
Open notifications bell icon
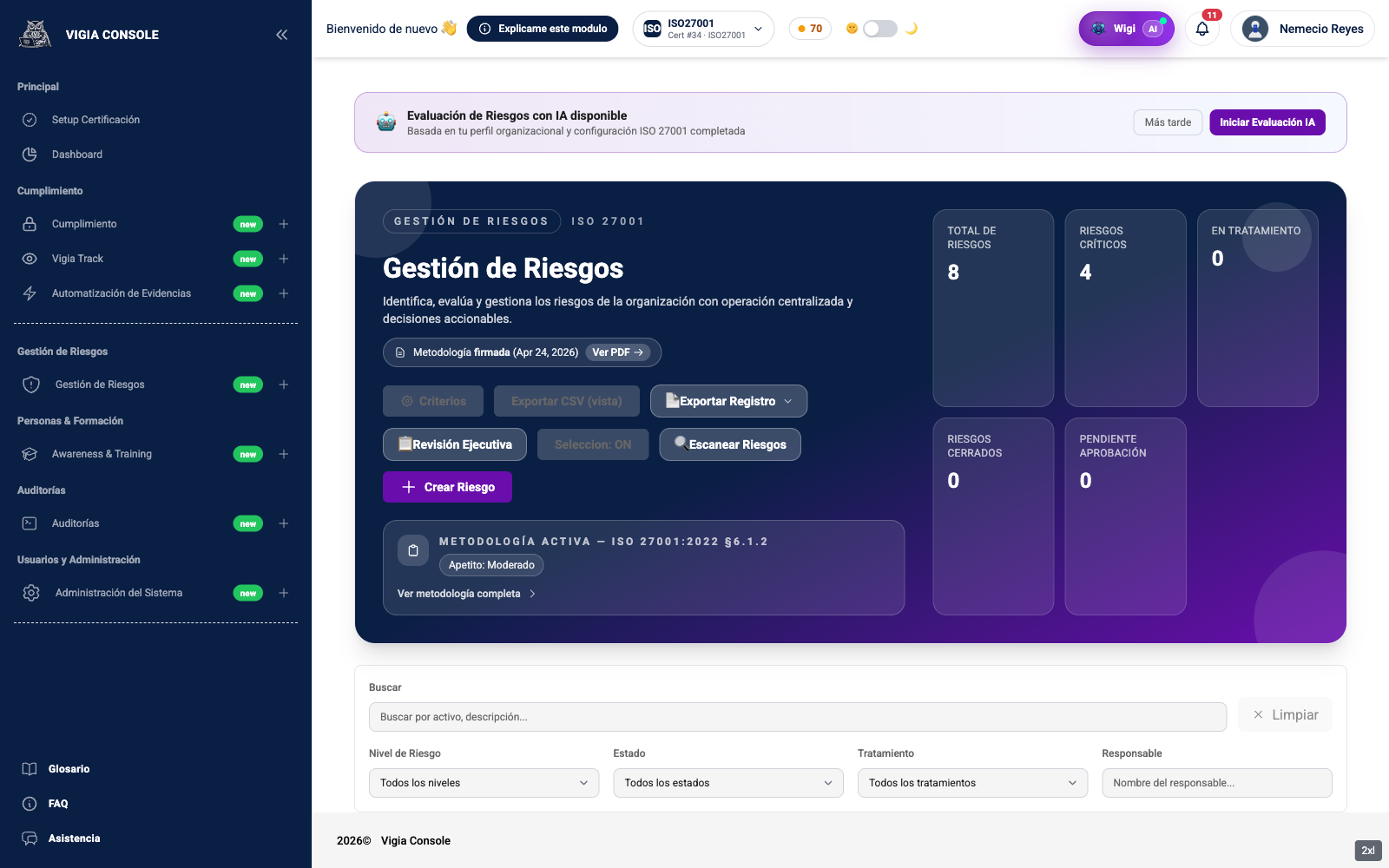coord(1202,29)
